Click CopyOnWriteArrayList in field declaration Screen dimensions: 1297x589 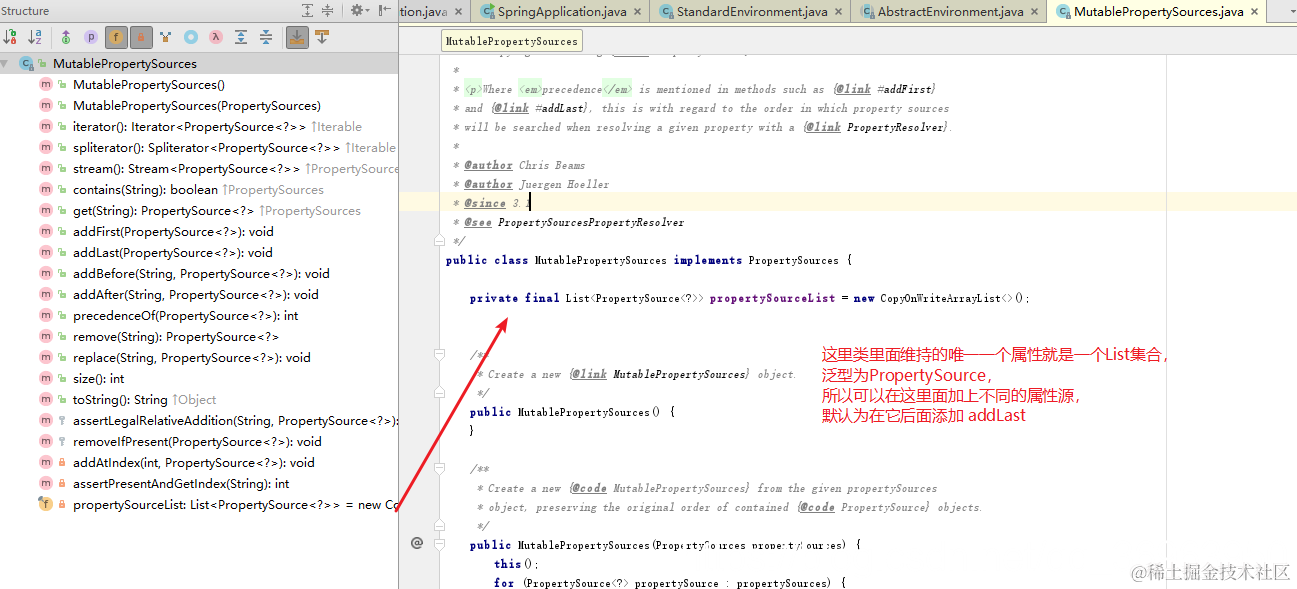pyautogui.click(x=939, y=298)
